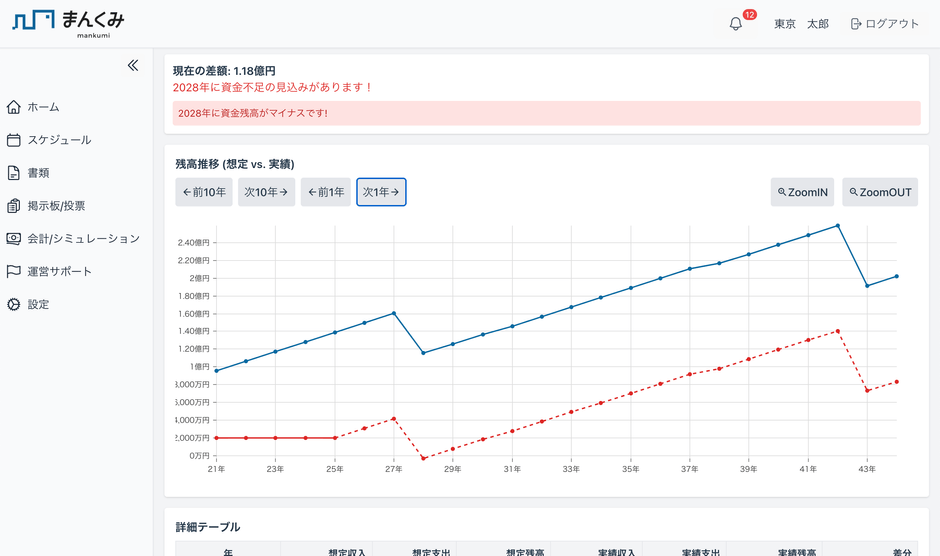Click the gear icon for 設定
Viewport: 940px width, 556px height.
14,304
